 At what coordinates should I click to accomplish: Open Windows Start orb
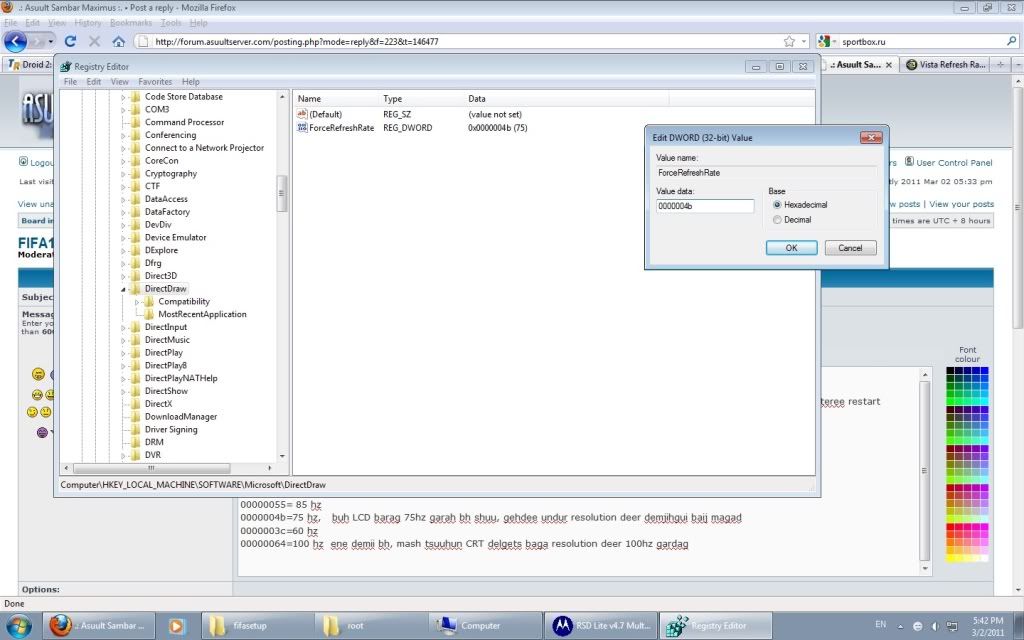(20, 625)
